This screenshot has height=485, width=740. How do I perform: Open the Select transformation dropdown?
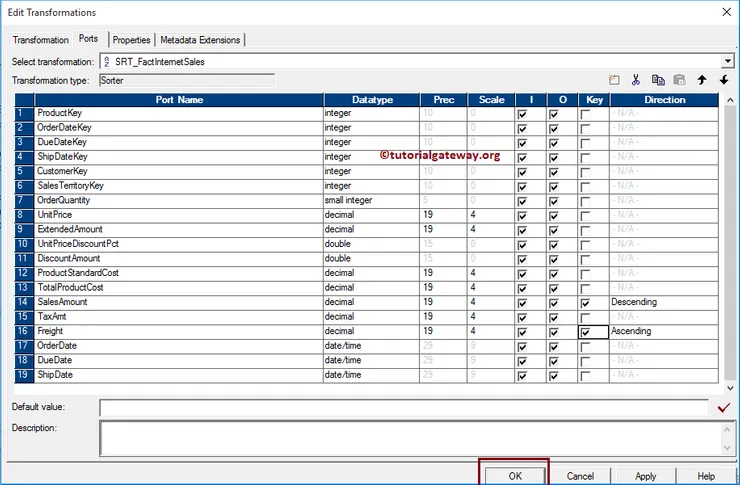point(727,61)
